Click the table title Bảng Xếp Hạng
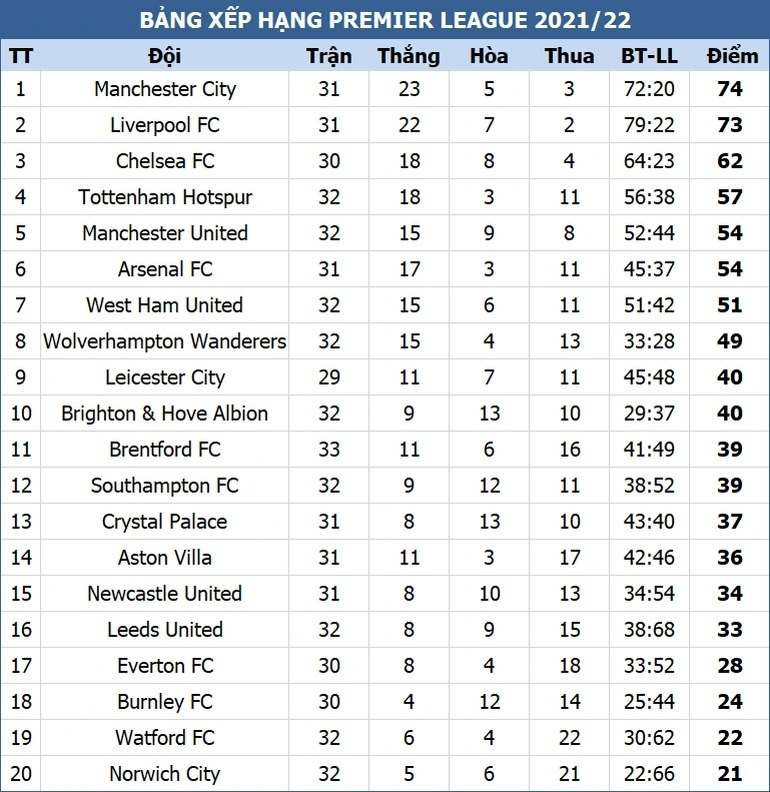The width and height of the screenshot is (770, 792). [x=385, y=20]
